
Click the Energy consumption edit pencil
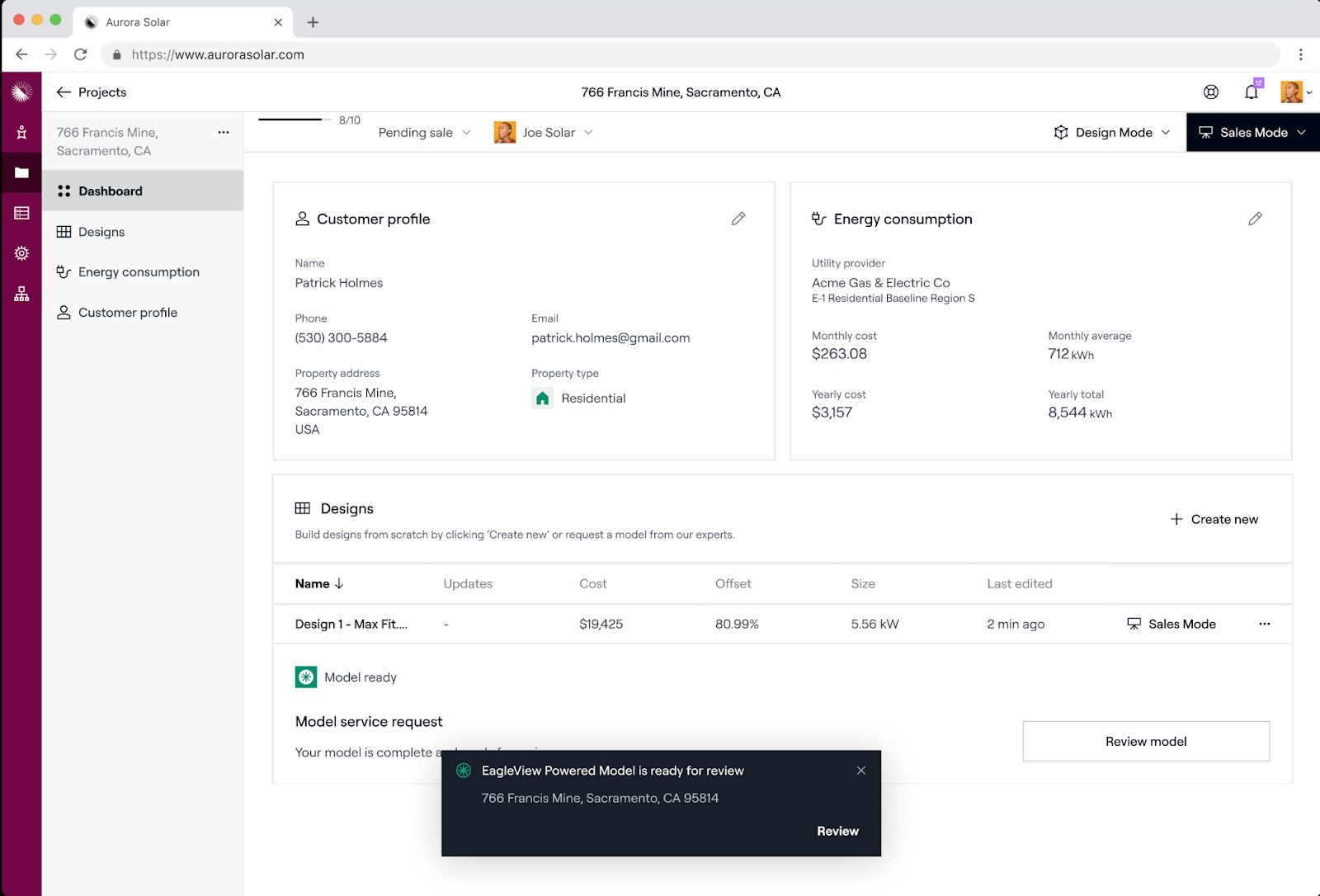pyautogui.click(x=1255, y=219)
